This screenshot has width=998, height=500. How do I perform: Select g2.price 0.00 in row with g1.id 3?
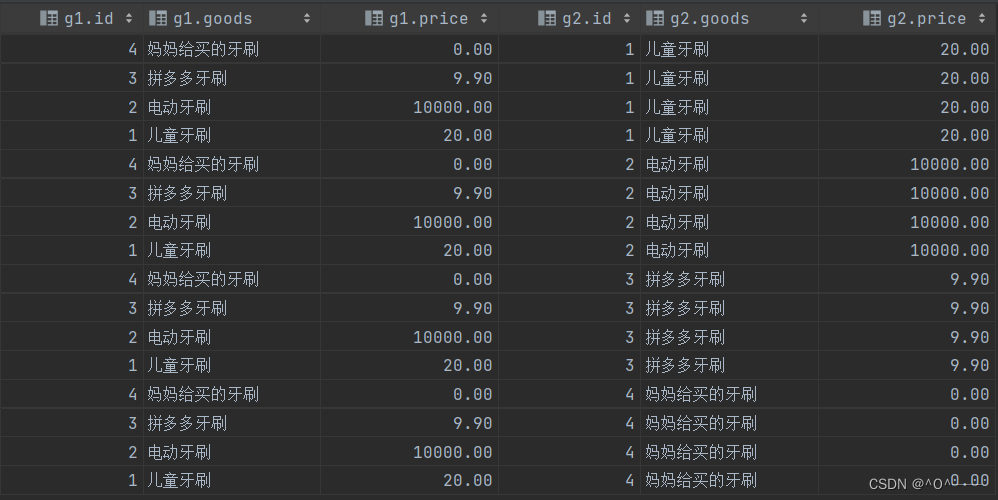[x=969, y=424]
